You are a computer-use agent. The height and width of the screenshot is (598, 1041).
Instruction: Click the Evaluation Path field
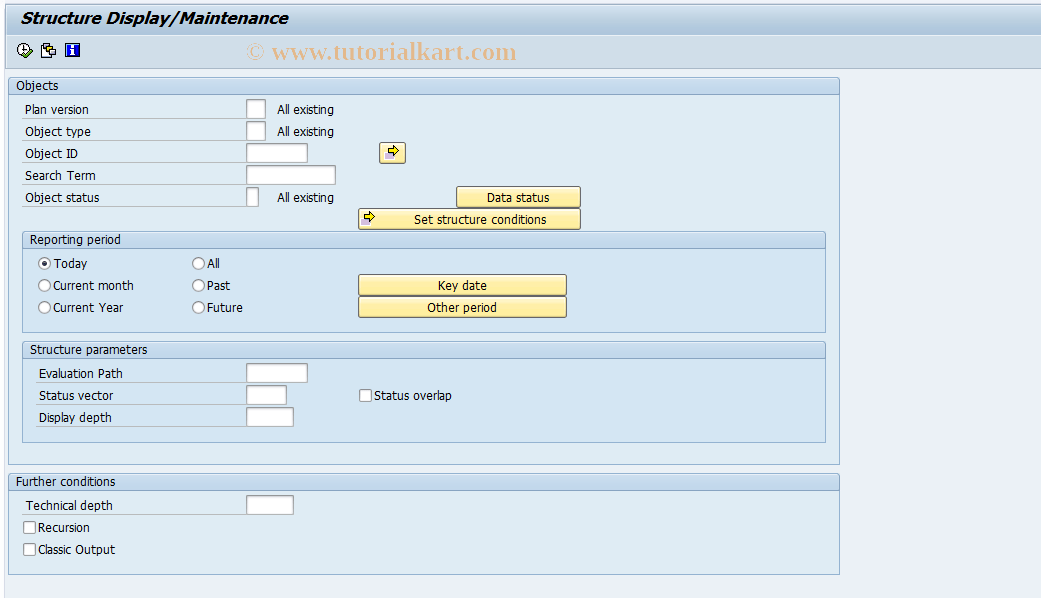pyautogui.click(x=276, y=372)
